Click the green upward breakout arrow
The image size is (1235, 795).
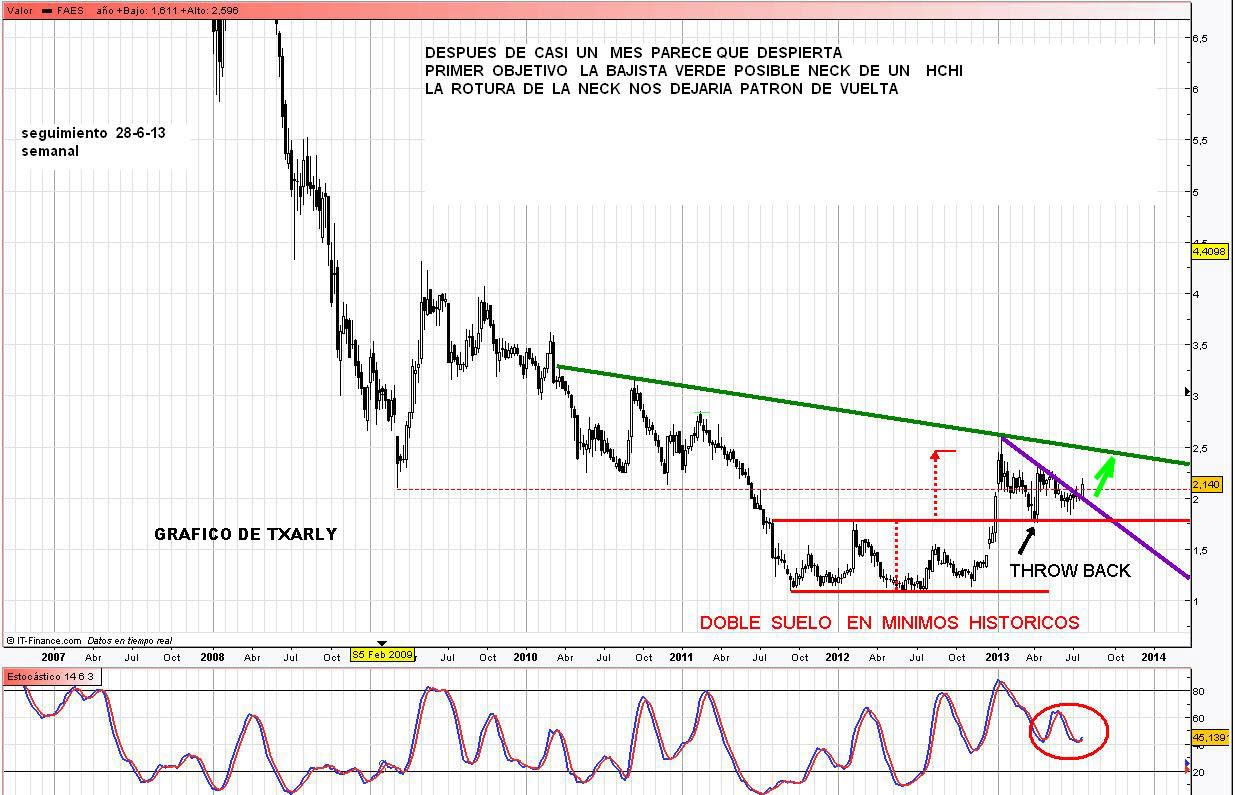click(x=1103, y=475)
